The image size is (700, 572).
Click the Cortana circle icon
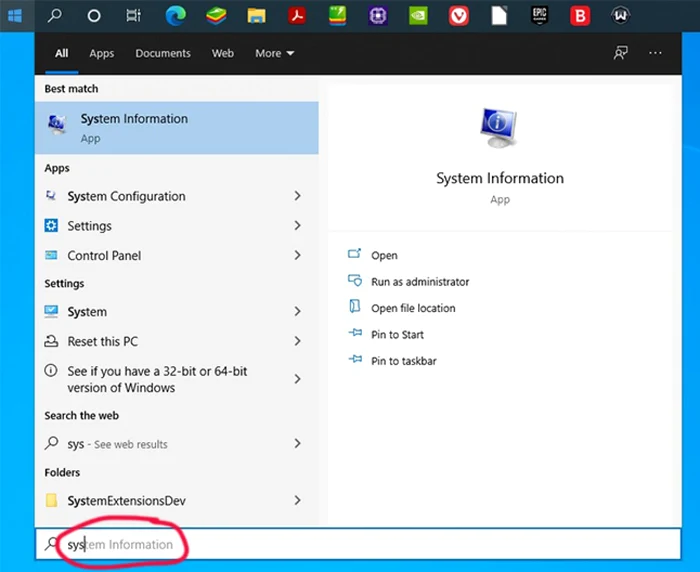coord(94,16)
